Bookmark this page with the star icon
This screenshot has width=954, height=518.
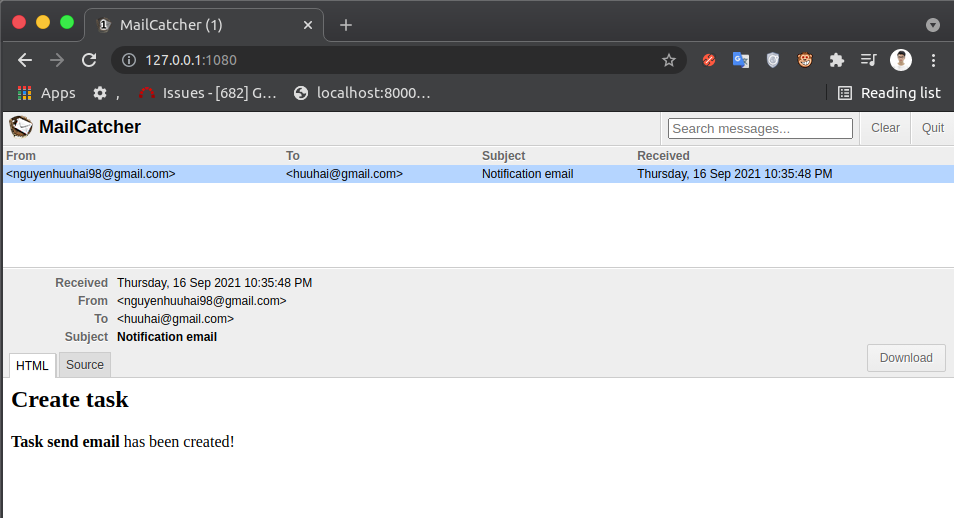(x=669, y=60)
